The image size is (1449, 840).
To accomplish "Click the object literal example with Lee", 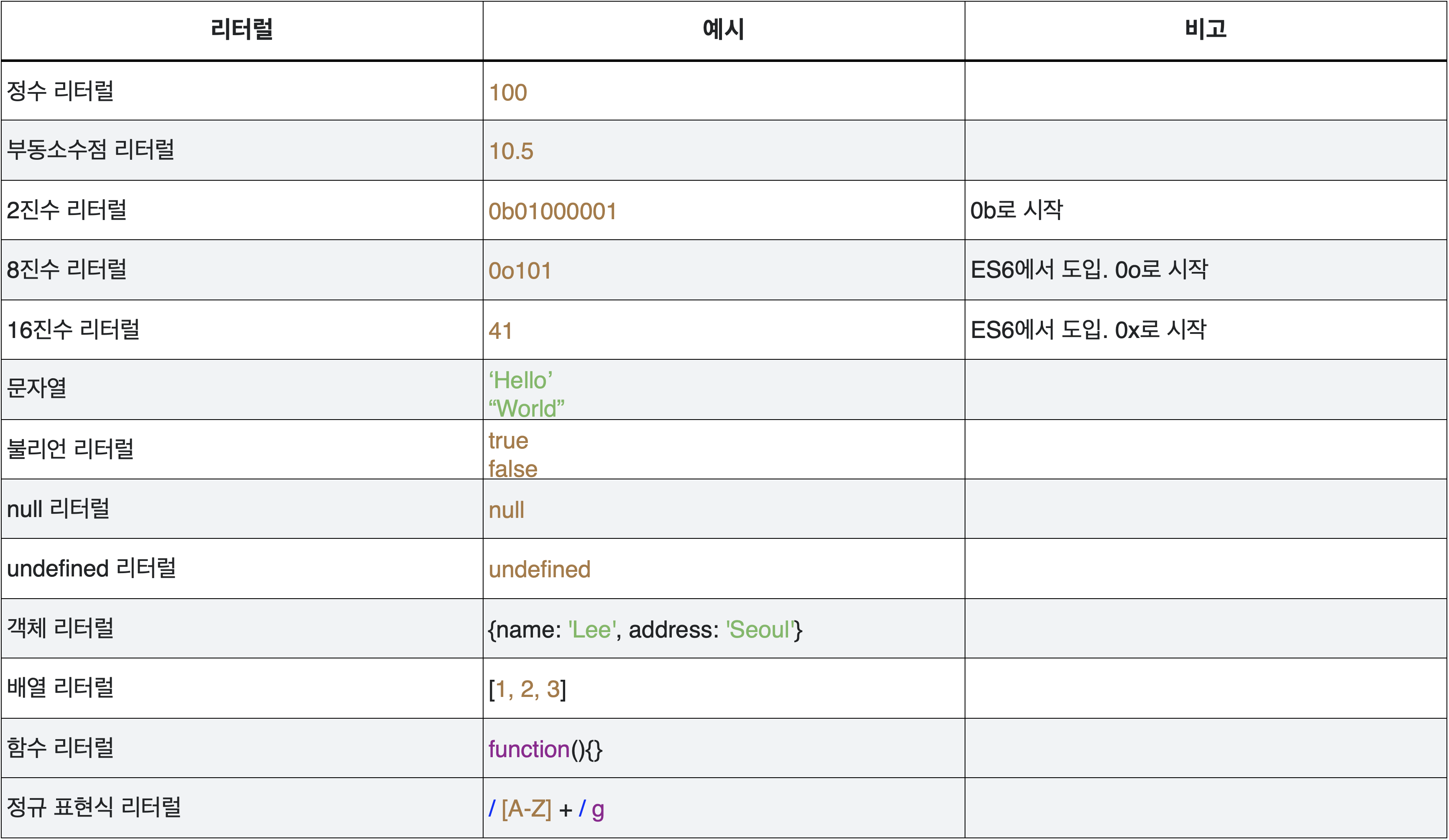I will (645, 630).
